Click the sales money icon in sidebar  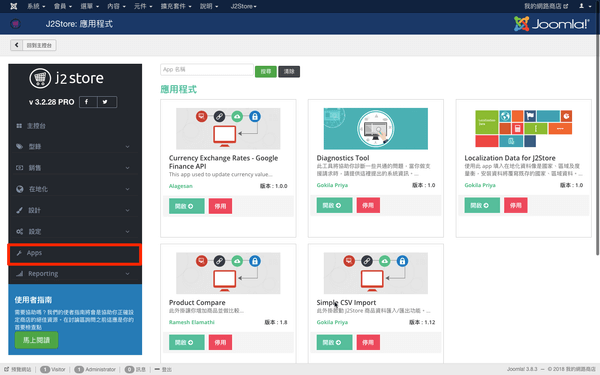(x=20, y=168)
